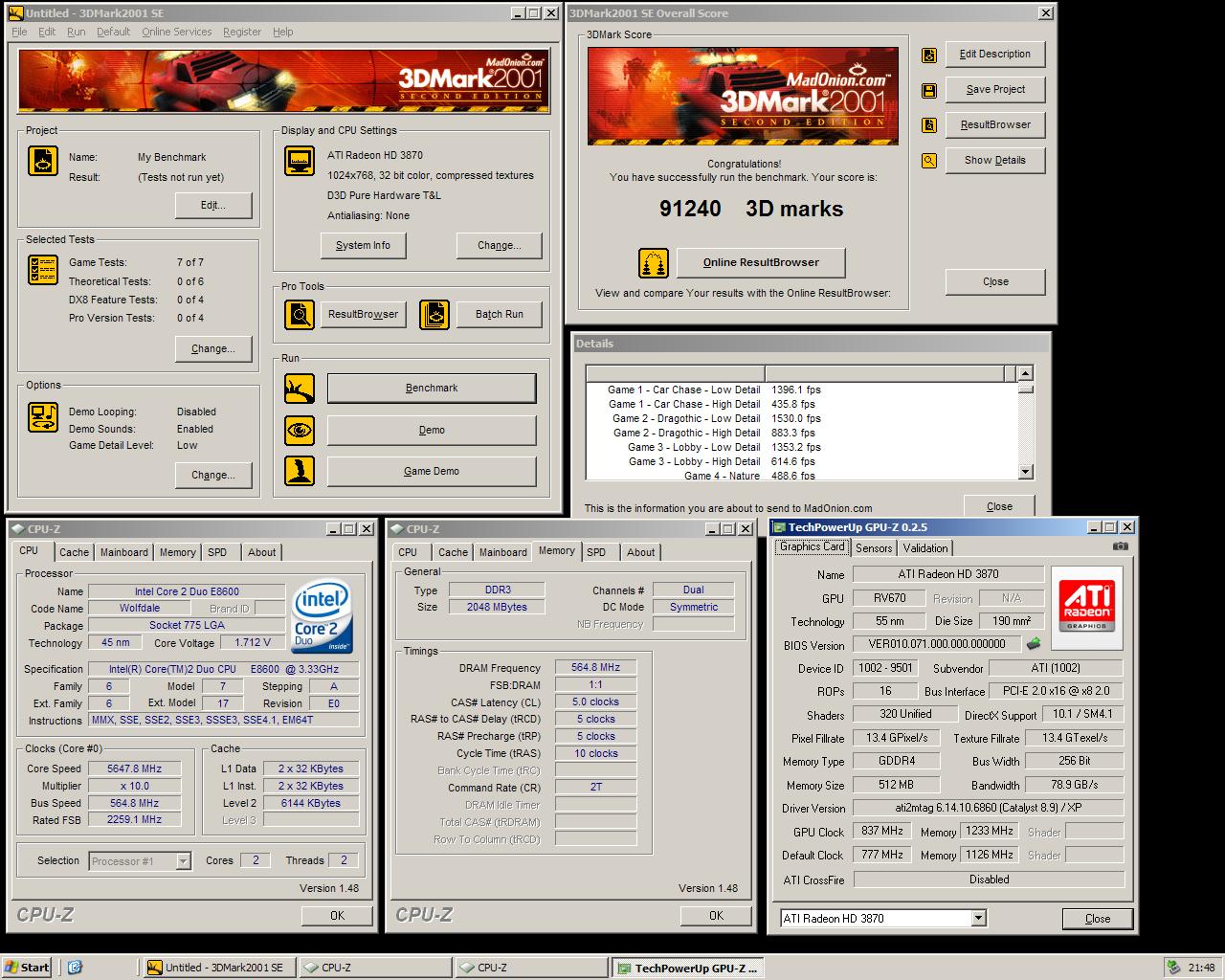This screenshot has width=1225, height=980.
Task: Click the GPU Clock value 837 MHz
Action: click(x=882, y=832)
